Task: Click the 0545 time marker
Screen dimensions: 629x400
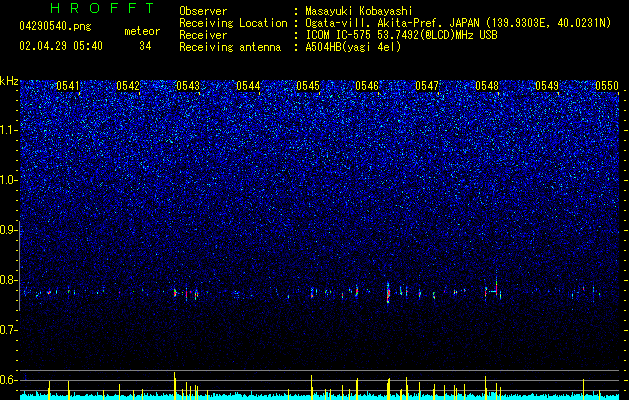Action: (x=308, y=86)
